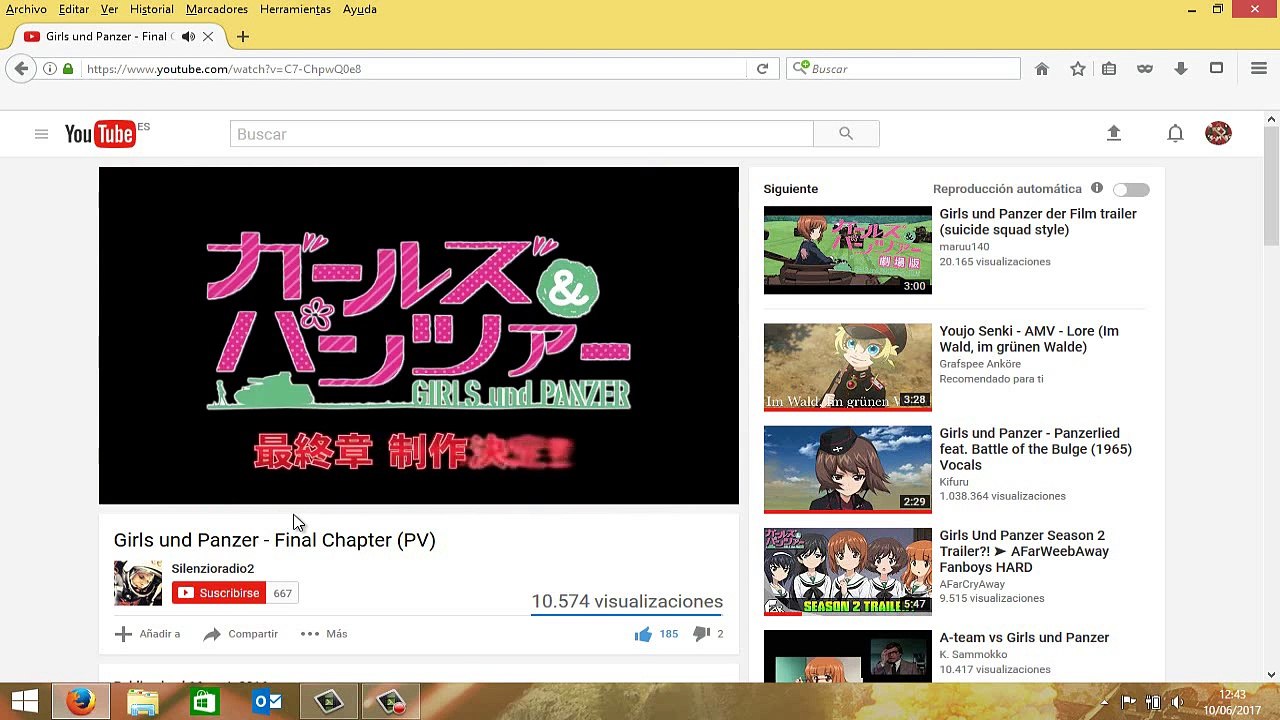Go to YouTube home via the logo
The image size is (1280, 720).
click(x=100, y=134)
